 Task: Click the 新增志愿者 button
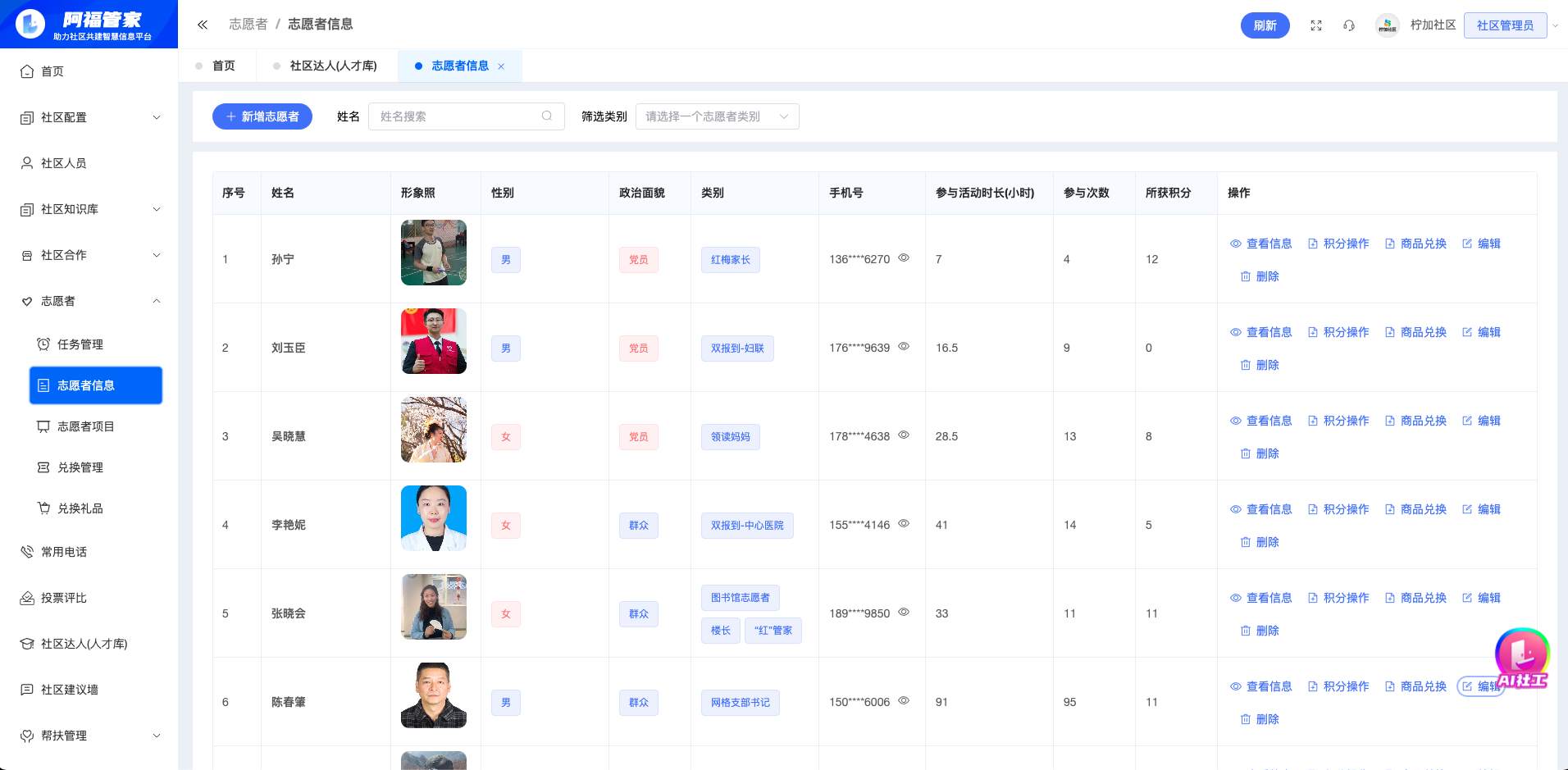262,116
